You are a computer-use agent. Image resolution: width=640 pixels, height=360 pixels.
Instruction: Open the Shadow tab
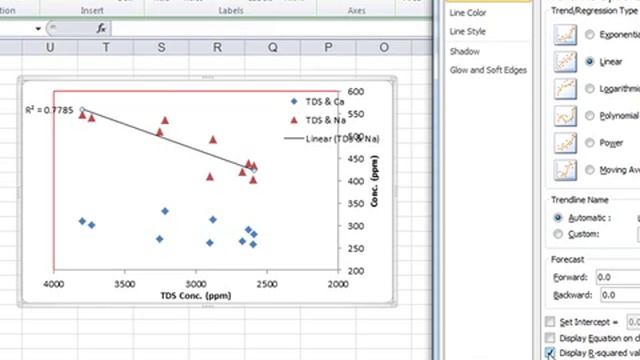tap(464, 51)
